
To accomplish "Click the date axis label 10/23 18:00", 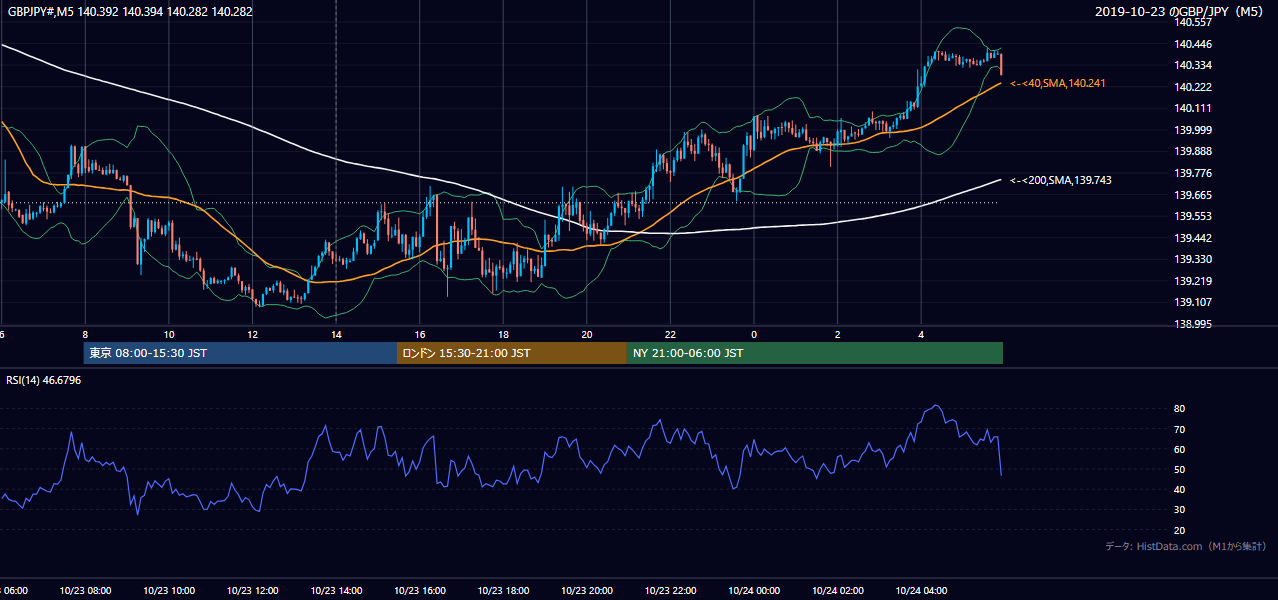I will coord(503,590).
